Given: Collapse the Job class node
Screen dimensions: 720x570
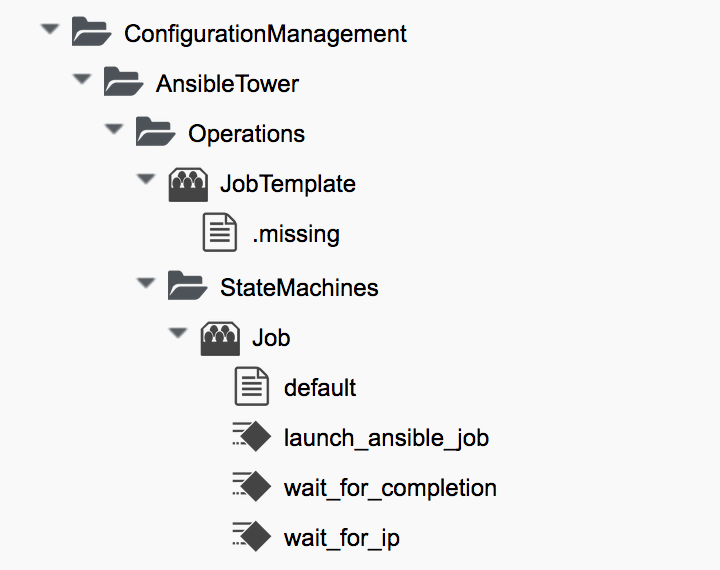Looking at the screenshot, I should [178, 334].
